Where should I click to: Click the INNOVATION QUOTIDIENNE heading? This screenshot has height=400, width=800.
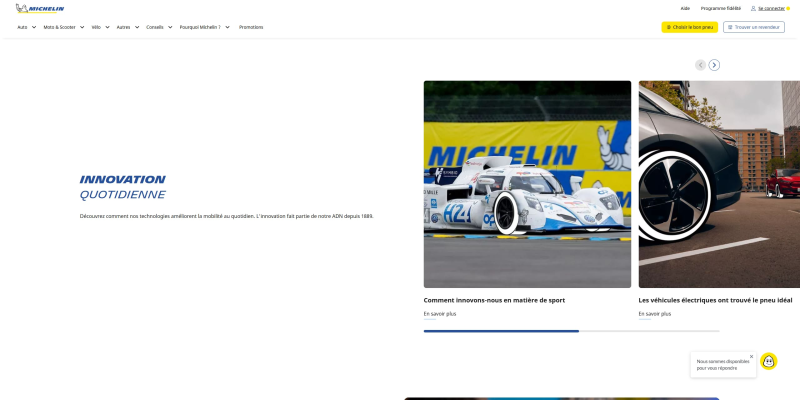[122, 187]
